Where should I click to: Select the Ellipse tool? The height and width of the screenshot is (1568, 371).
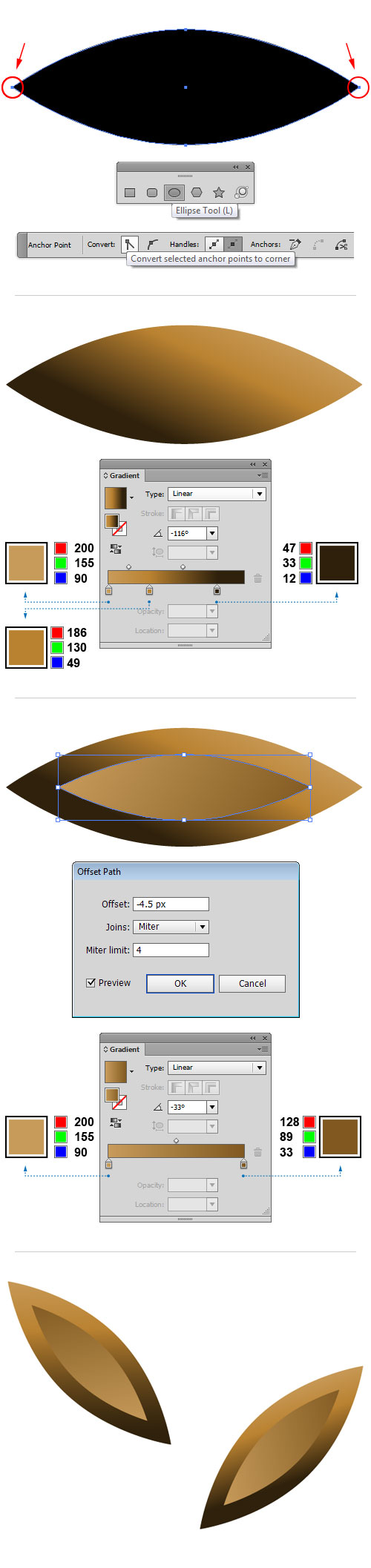point(174,193)
